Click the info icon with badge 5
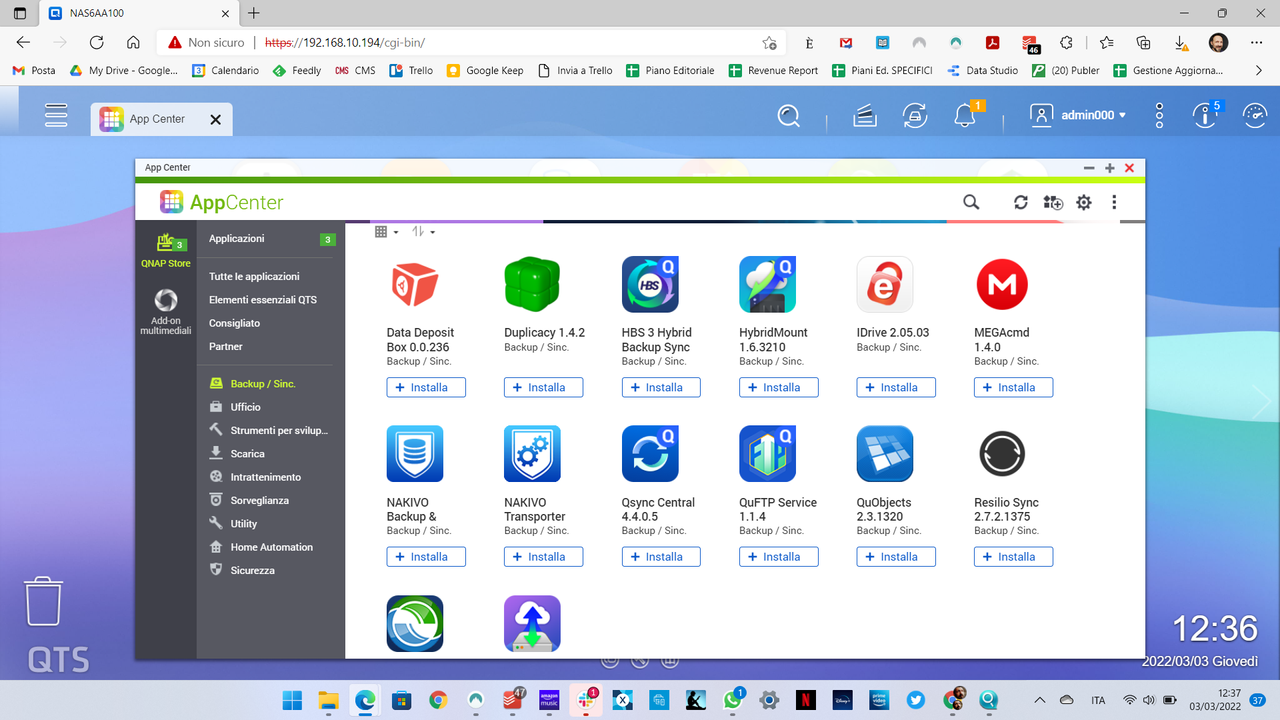This screenshot has height=720, width=1280. click(1205, 116)
